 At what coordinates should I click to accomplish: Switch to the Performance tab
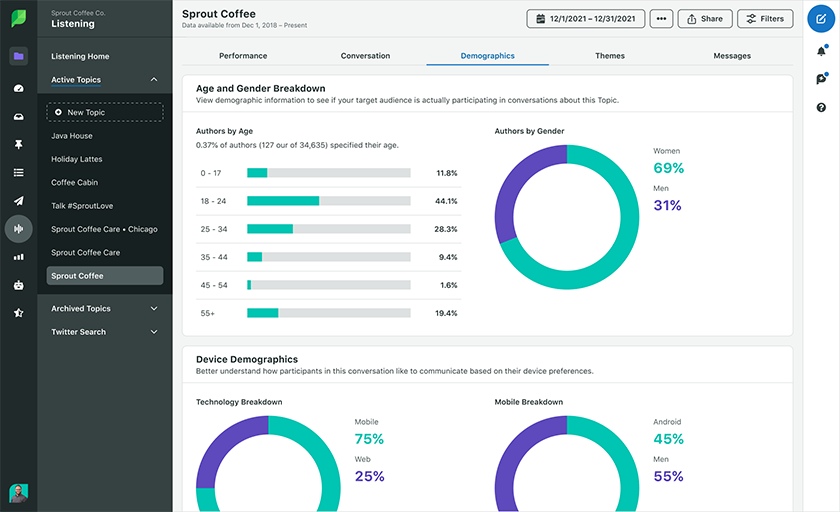[243, 56]
